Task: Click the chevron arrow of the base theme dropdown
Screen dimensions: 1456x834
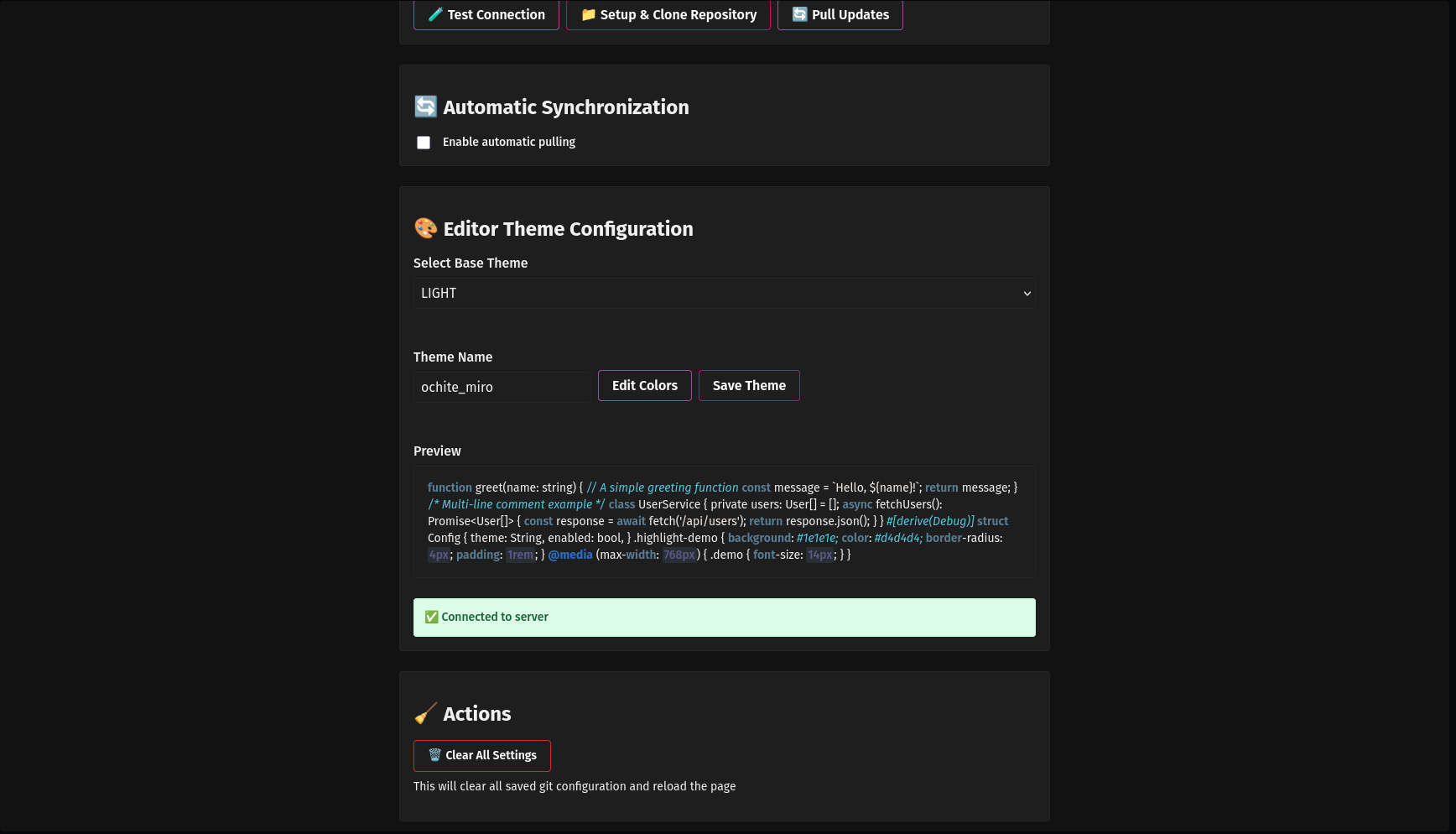Action: click(1027, 293)
